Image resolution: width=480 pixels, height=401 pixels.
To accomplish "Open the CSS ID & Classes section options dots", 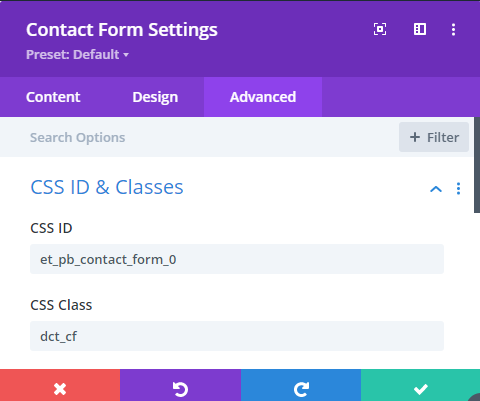I will tap(458, 188).
